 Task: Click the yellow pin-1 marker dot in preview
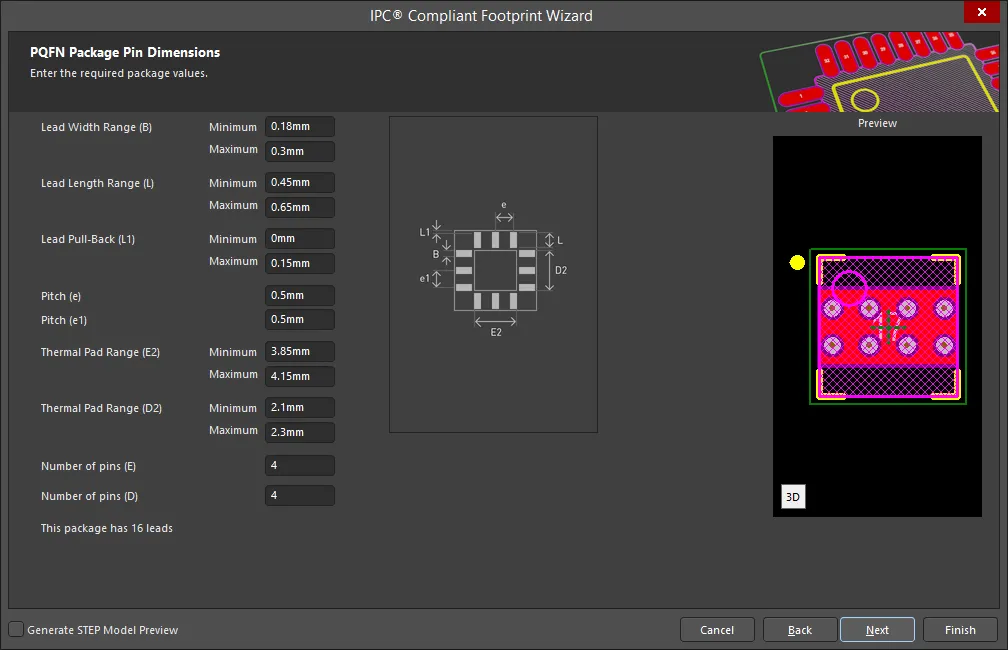[x=797, y=262]
